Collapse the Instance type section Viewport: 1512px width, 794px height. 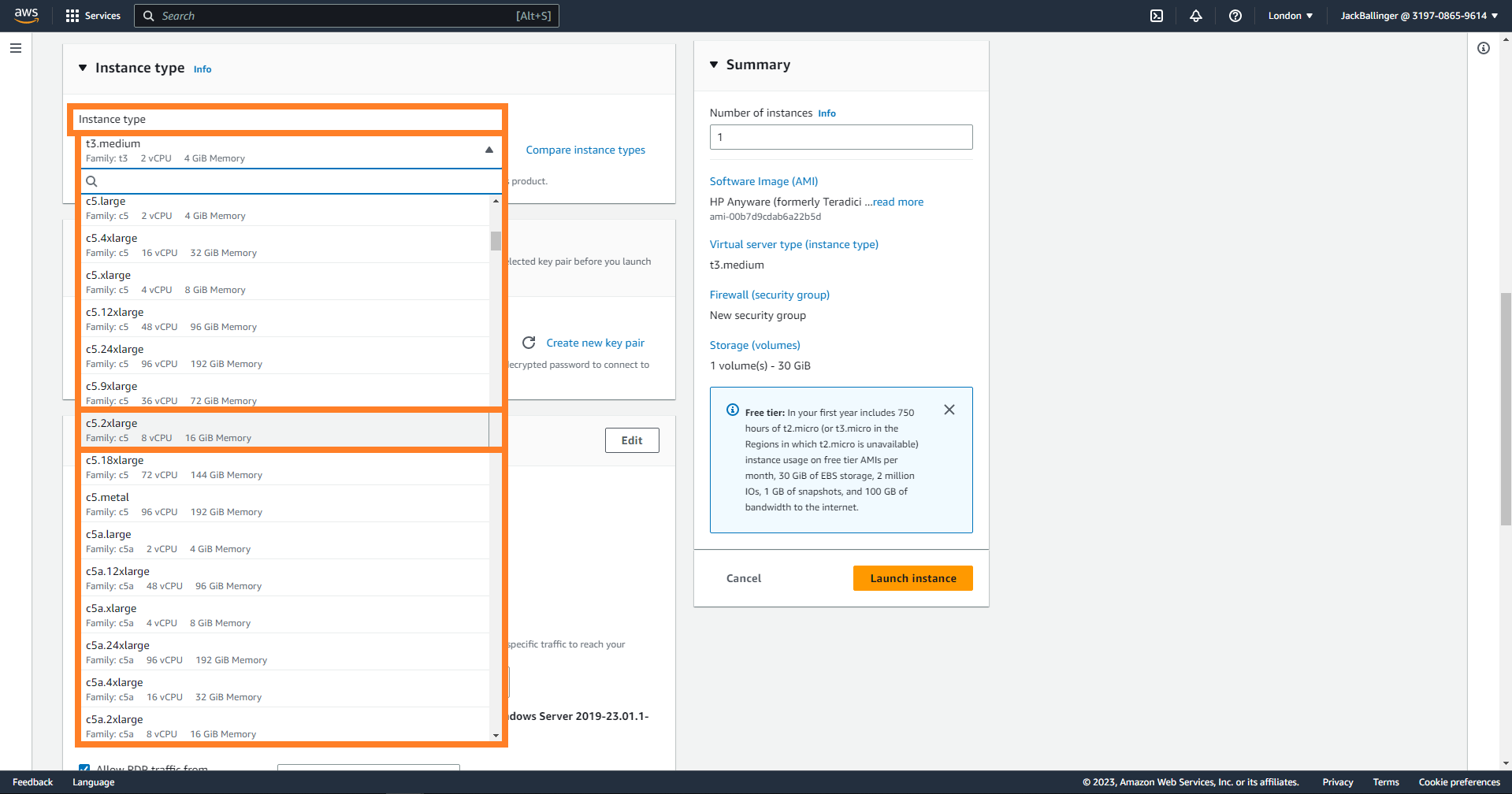[83, 68]
